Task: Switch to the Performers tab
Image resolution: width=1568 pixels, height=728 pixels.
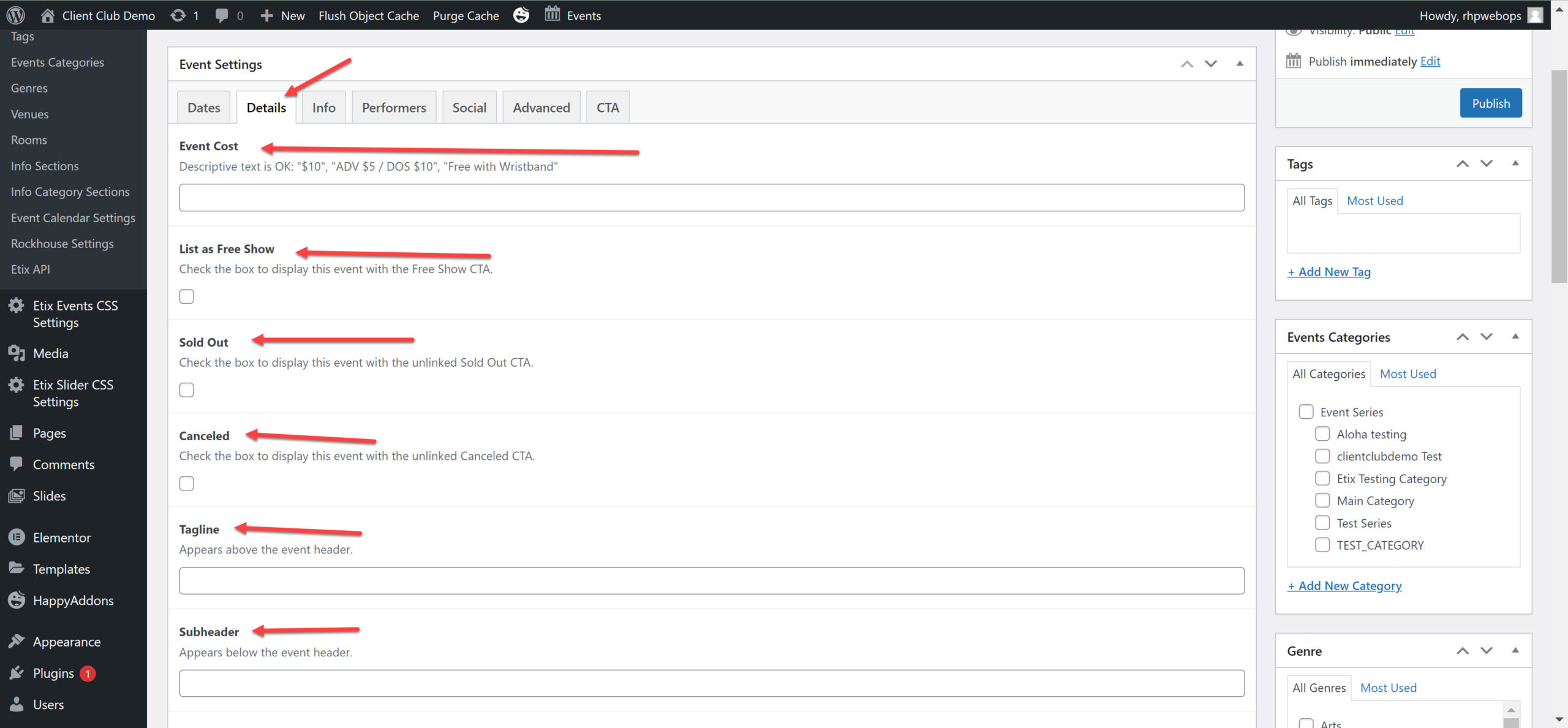Action: (x=393, y=108)
